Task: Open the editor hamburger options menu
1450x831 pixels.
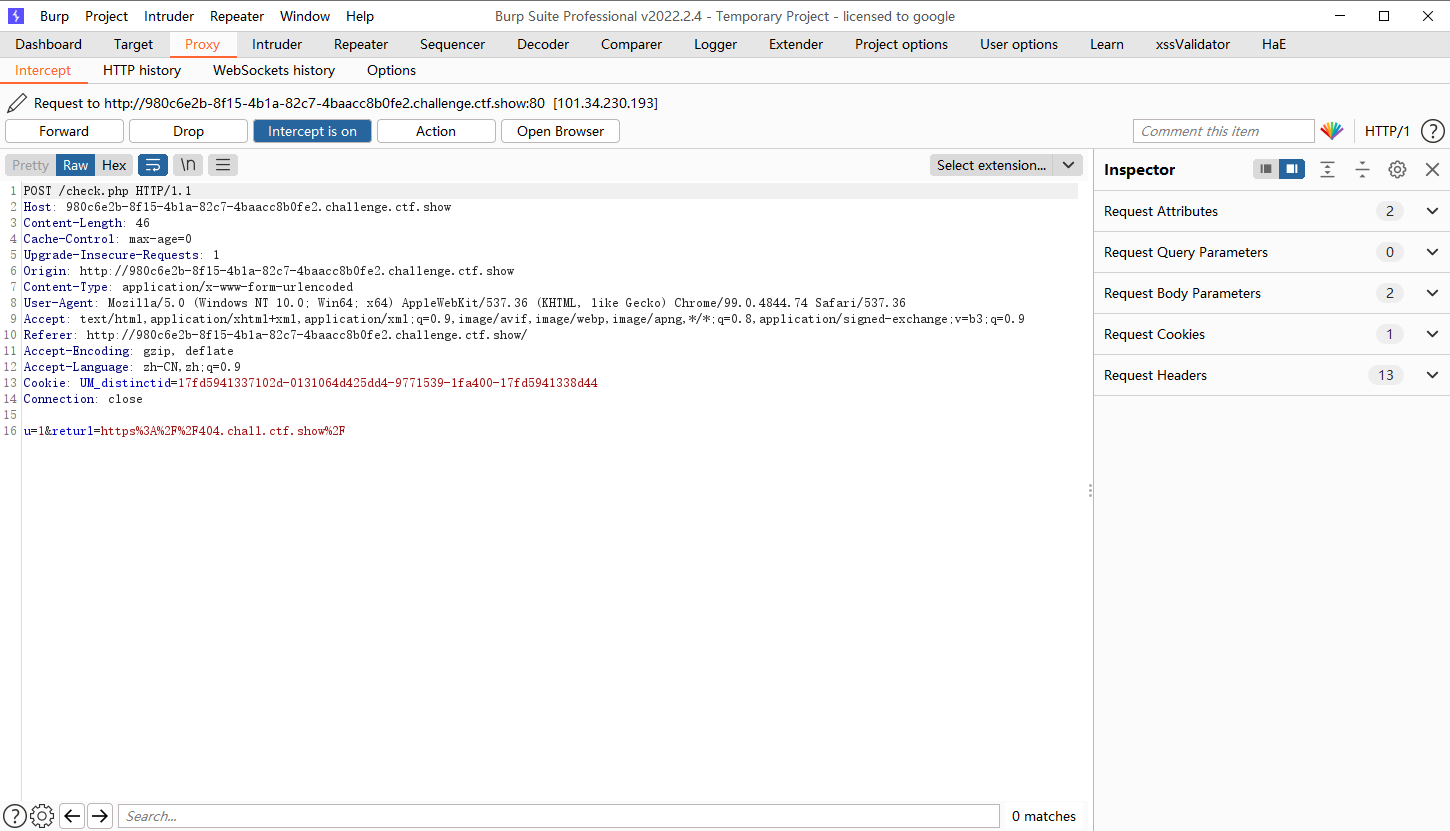Action: tap(223, 165)
